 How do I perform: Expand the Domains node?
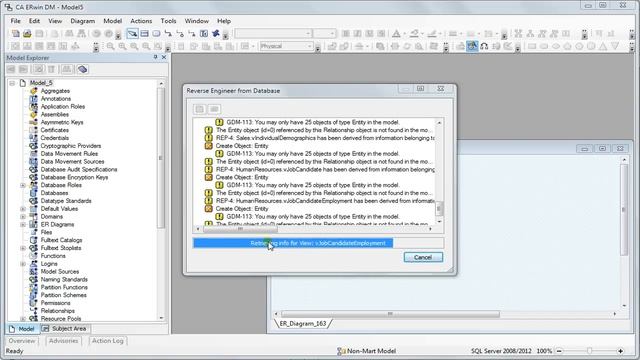pyautogui.click(x=23, y=217)
